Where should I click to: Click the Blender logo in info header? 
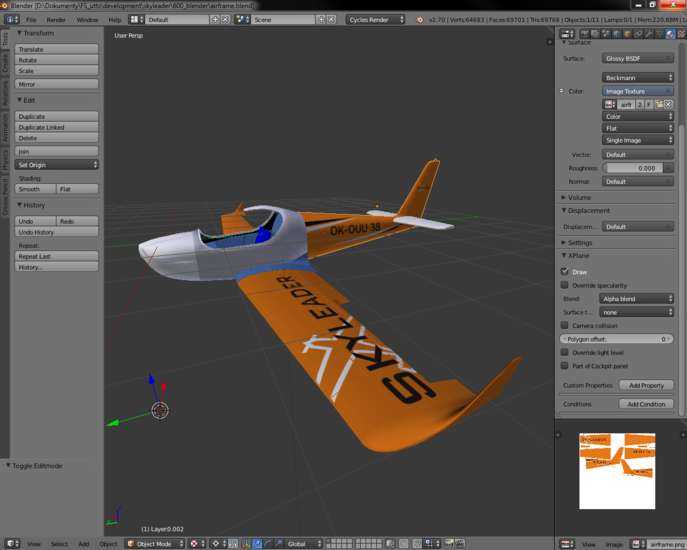click(x=419, y=20)
